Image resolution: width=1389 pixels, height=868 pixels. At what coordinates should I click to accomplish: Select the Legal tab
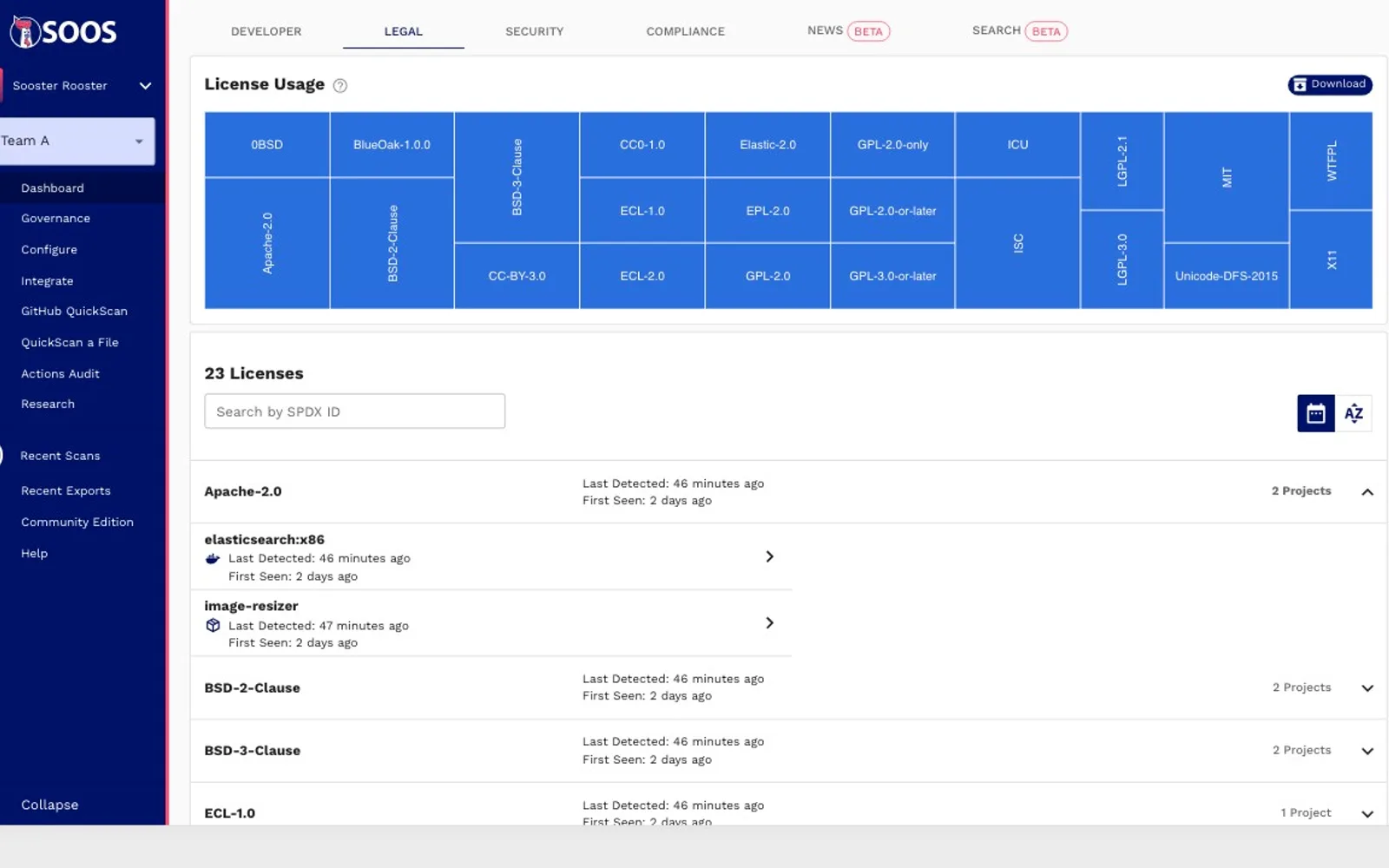click(404, 31)
